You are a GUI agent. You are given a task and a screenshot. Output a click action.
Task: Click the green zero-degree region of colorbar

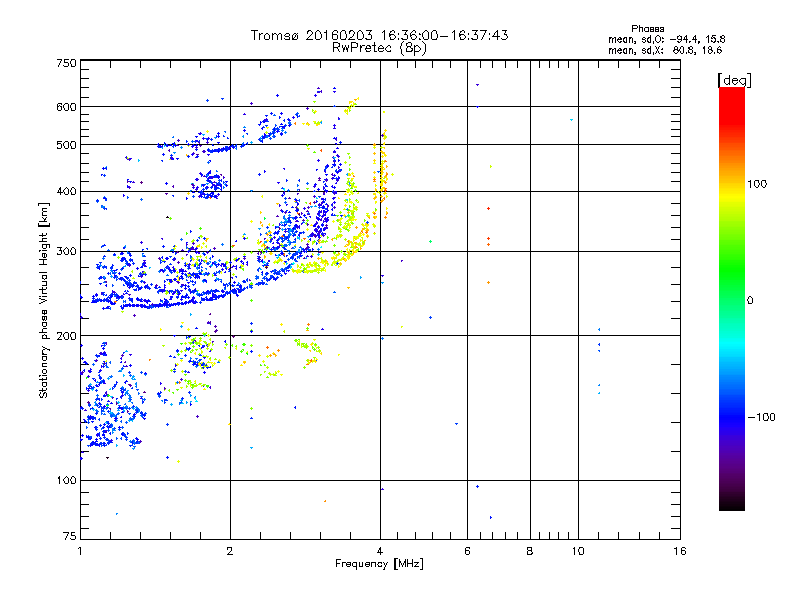pyautogui.click(x=732, y=300)
